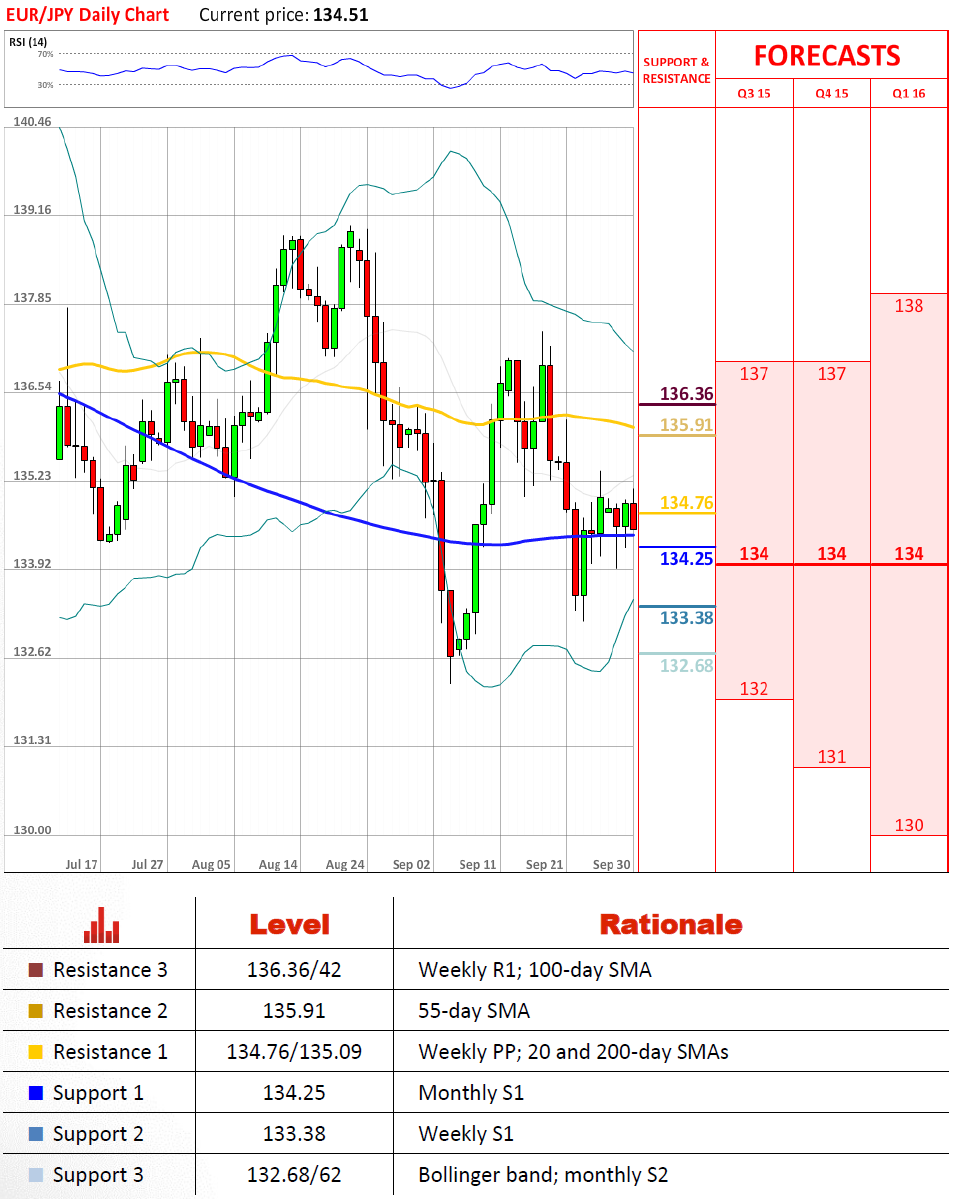Click the Weekly S1 rationale
The width and height of the screenshot is (963, 1199).
pyautogui.click(x=466, y=1134)
